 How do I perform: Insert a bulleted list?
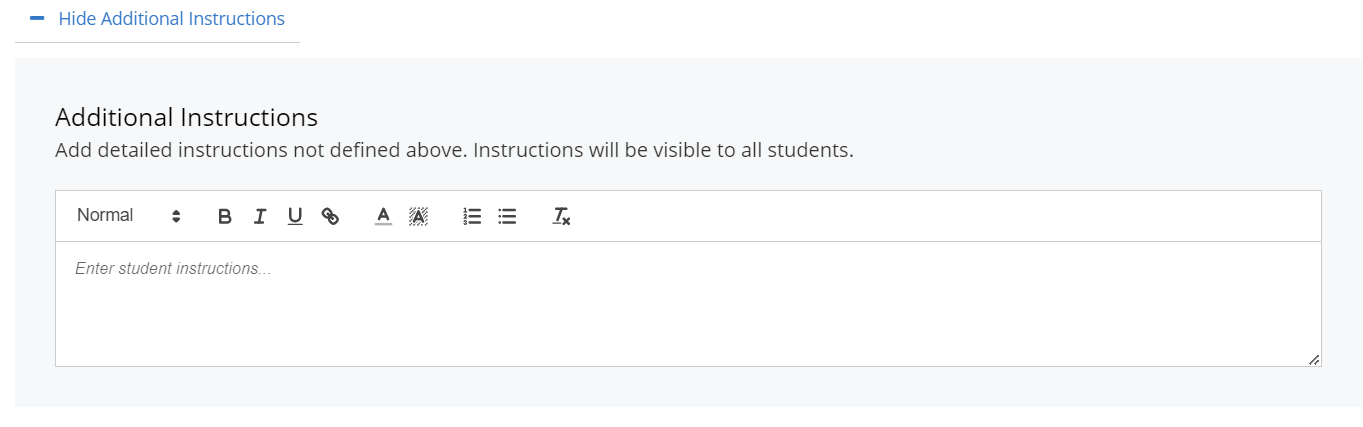coord(507,216)
